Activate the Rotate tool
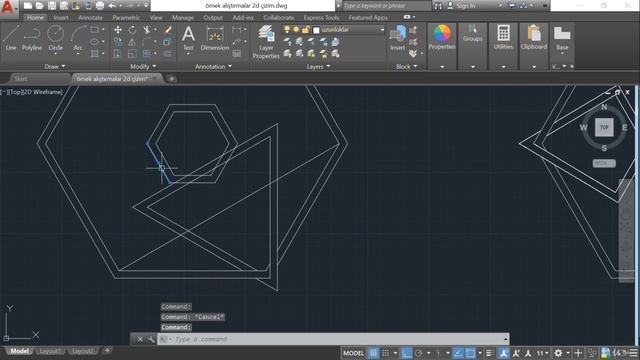 pyautogui.click(x=132, y=30)
